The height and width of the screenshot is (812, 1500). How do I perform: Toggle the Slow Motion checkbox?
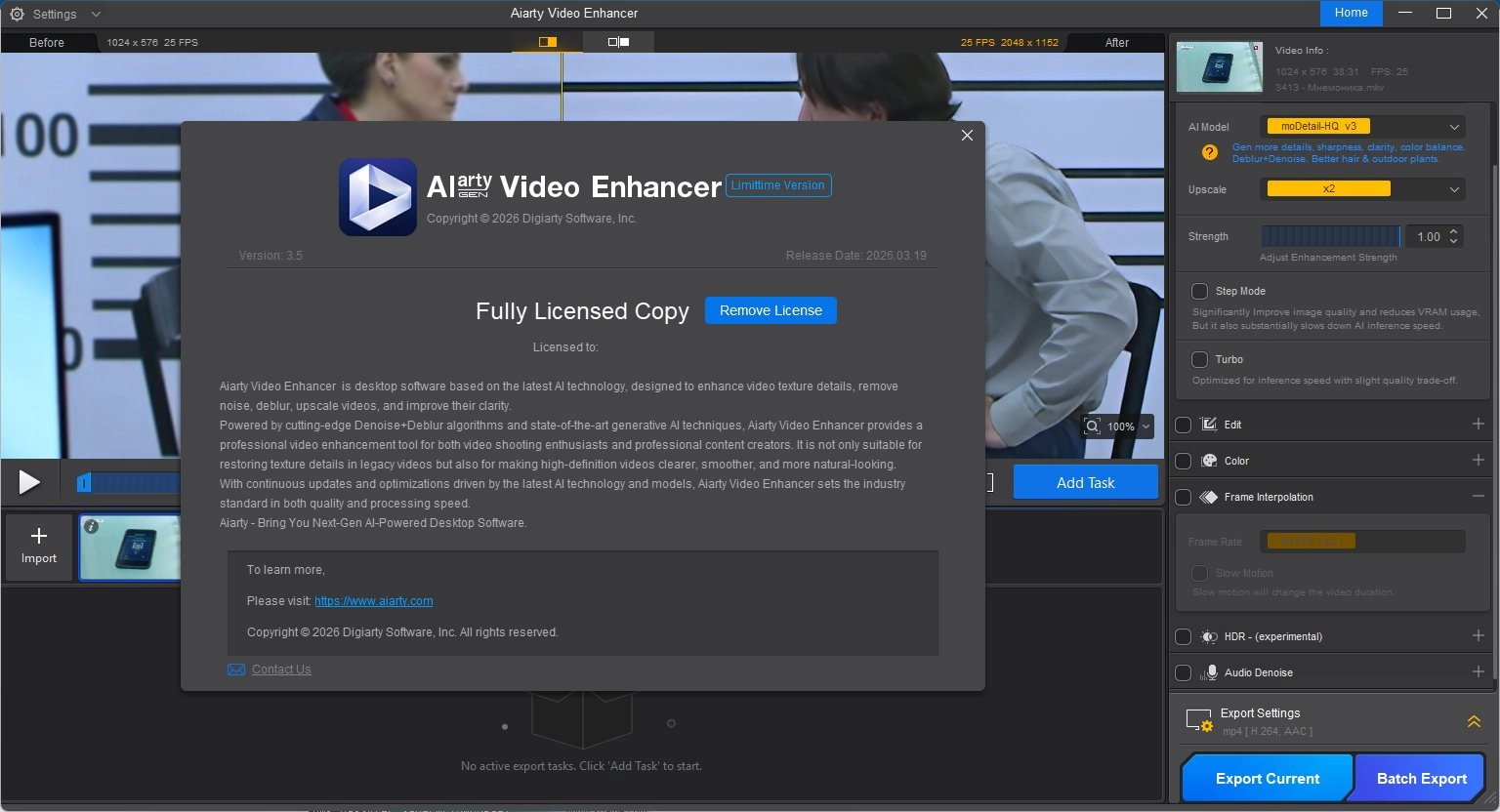tap(1199, 573)
